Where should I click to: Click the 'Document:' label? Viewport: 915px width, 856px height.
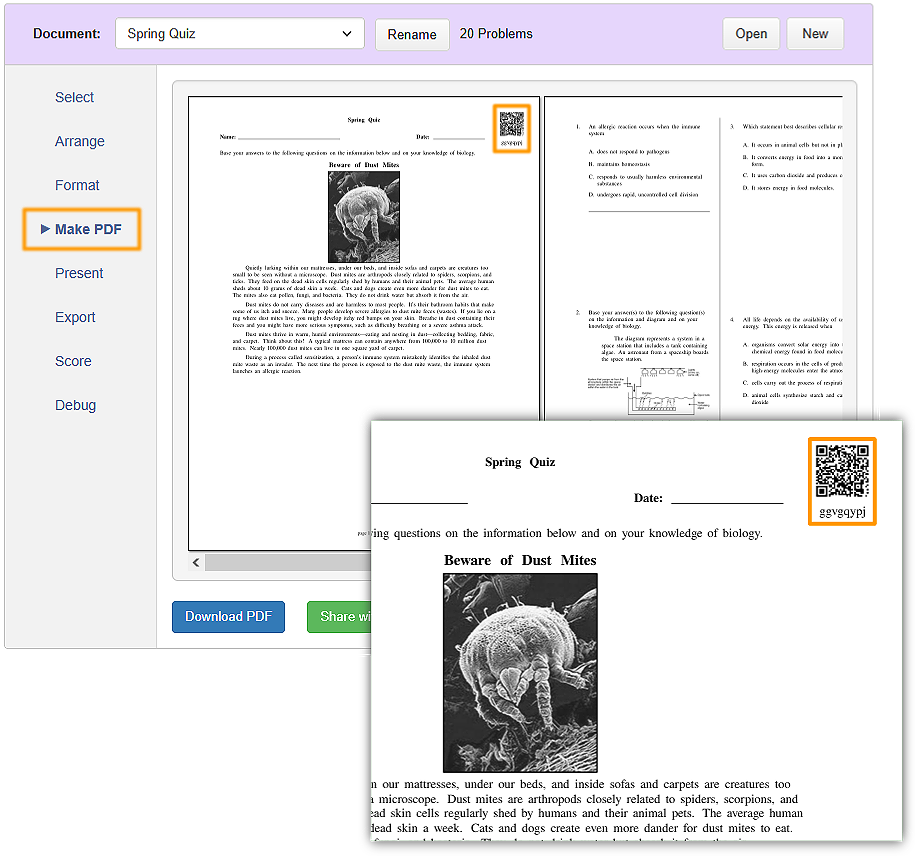(67, 34)
